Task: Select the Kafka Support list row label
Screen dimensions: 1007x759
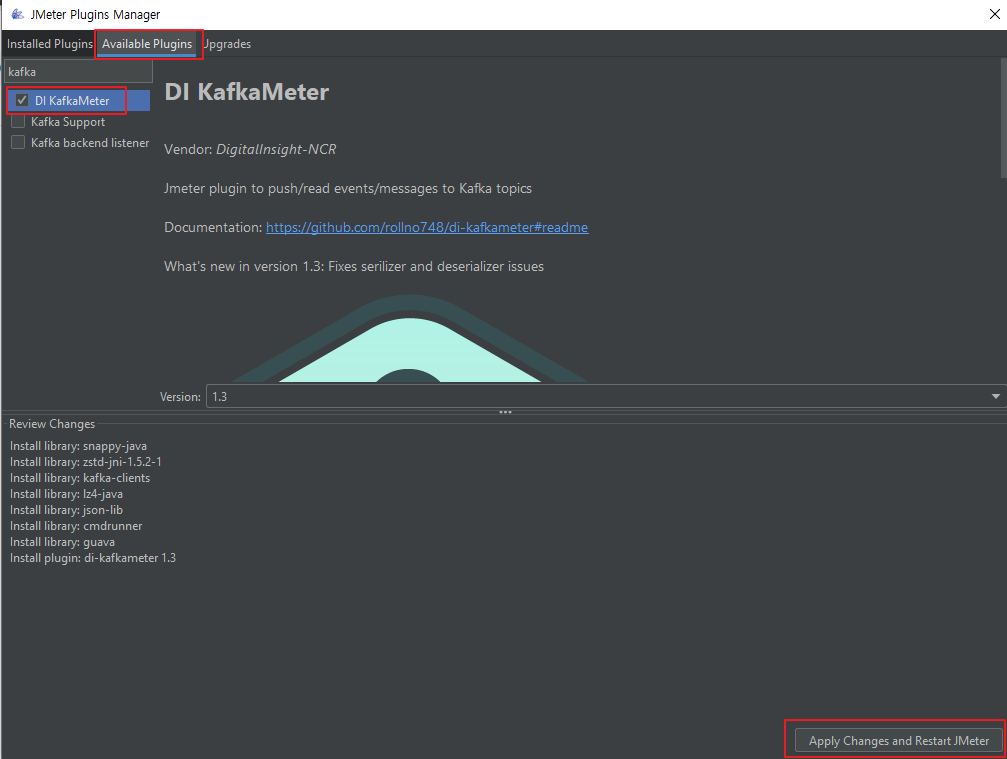Action: click(x=68, y=121)
